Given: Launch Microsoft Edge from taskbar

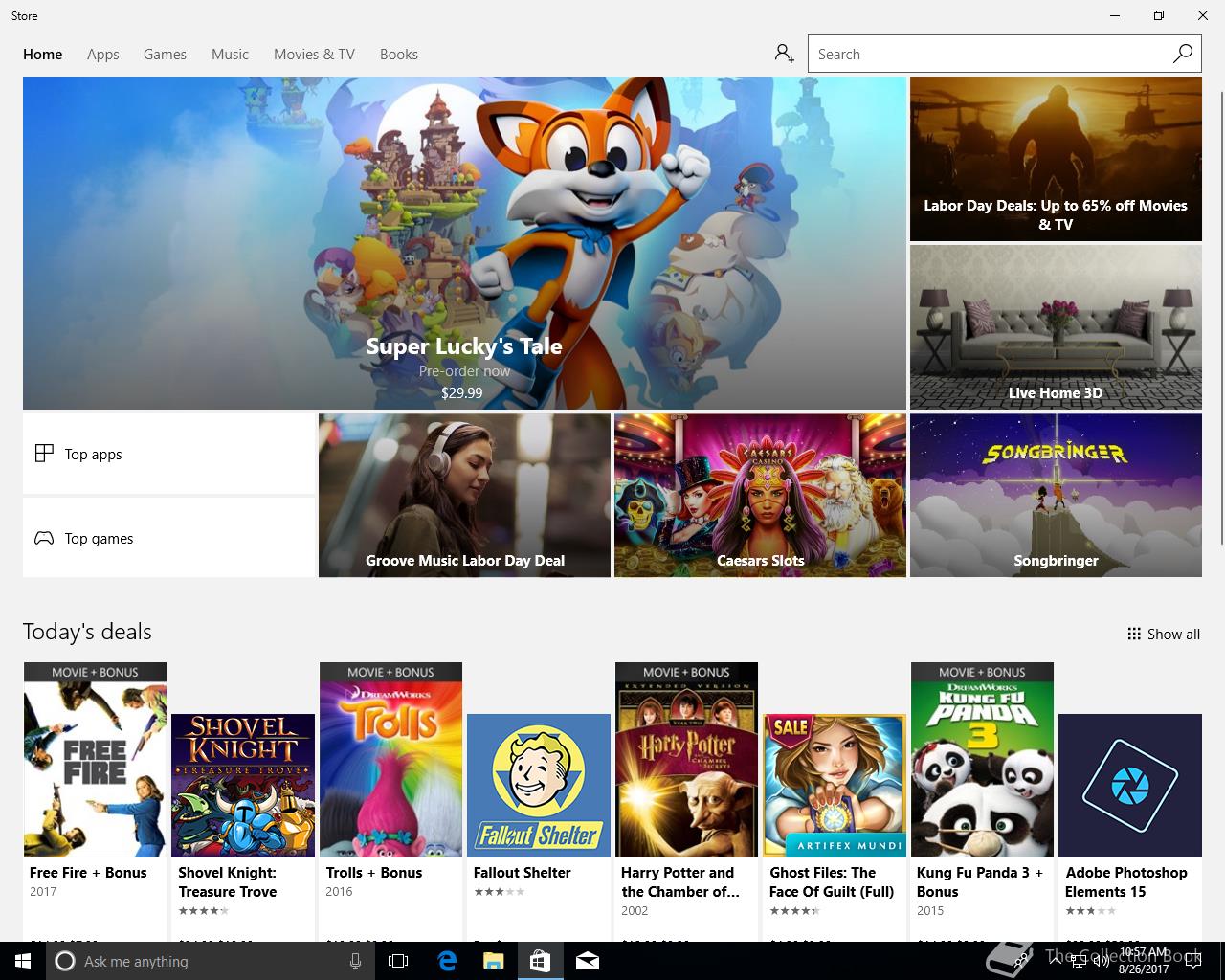Looking at the screenshot, I should pos(447,961).
